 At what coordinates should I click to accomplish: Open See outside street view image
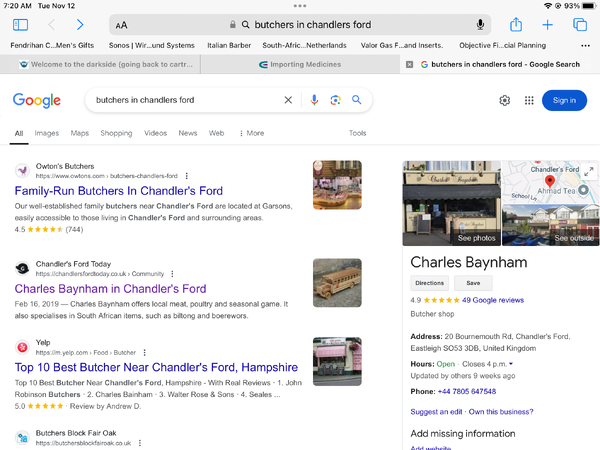[x=551, y=225]
